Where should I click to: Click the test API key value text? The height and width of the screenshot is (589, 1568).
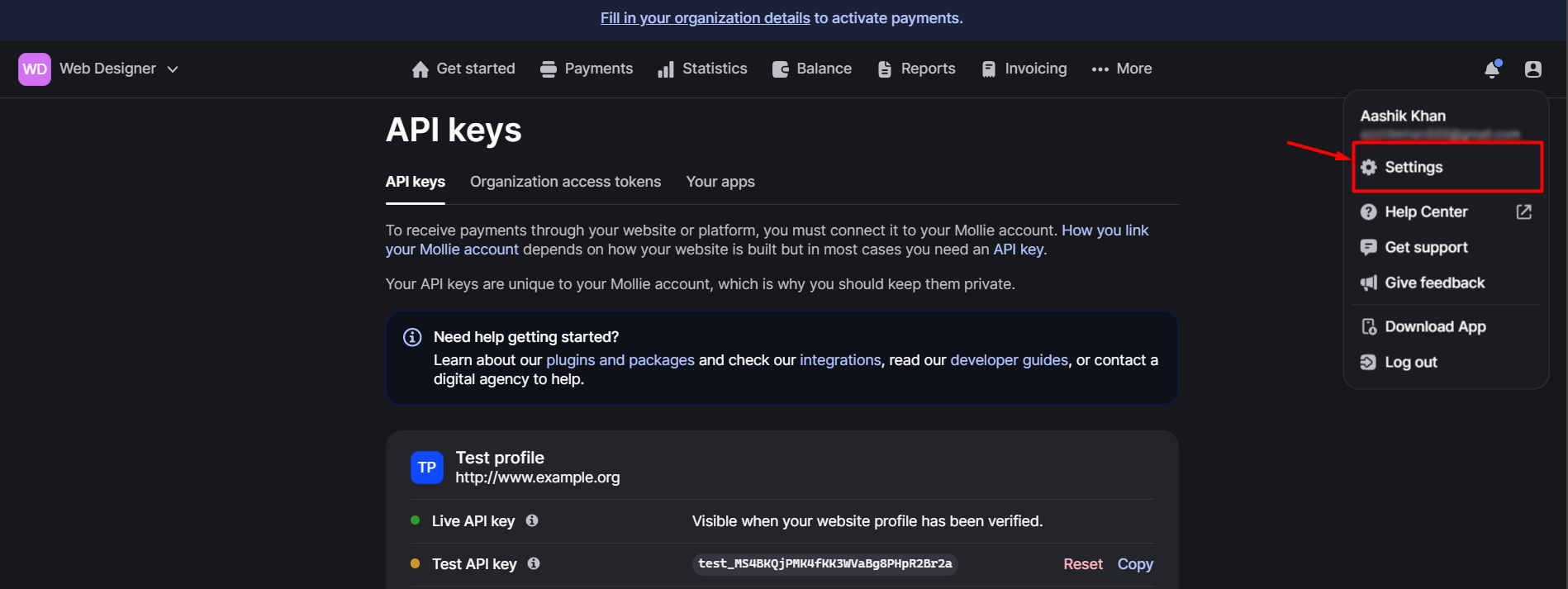(x=824, y=564)
